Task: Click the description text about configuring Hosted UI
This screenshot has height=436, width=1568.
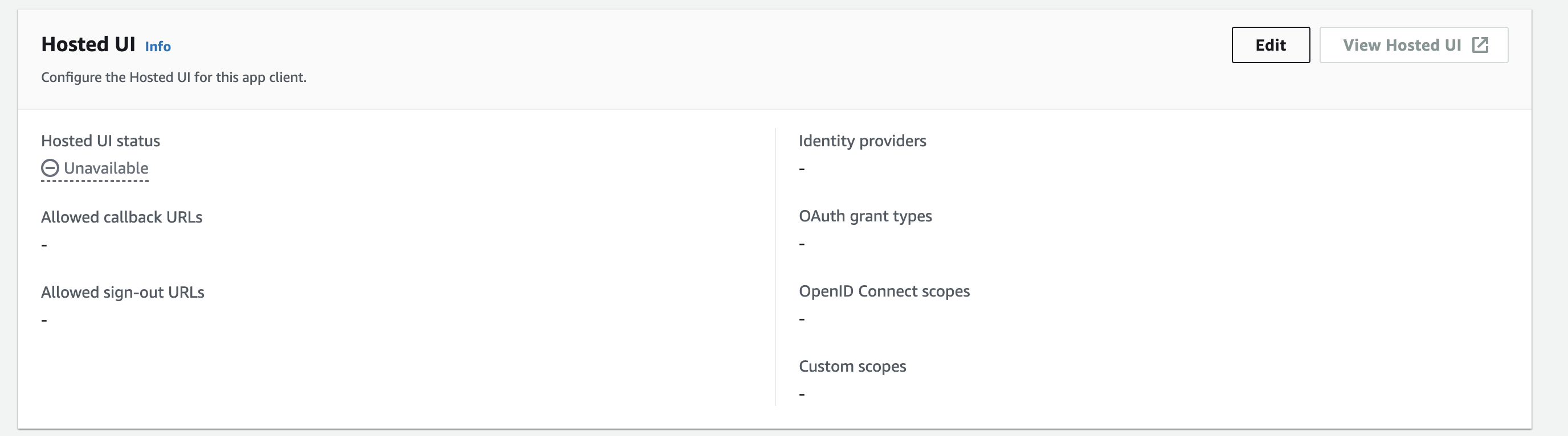Action: [173, 78]
